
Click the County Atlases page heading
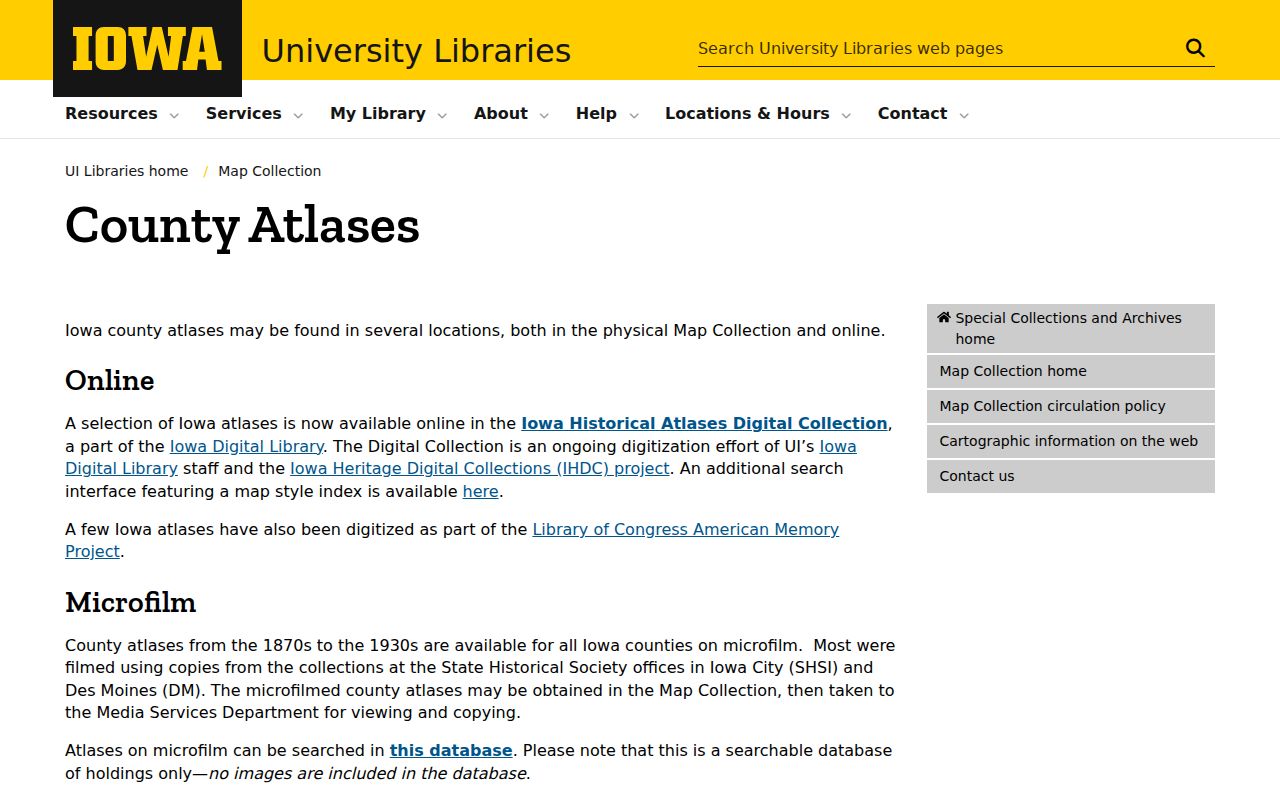pos(242,225)
